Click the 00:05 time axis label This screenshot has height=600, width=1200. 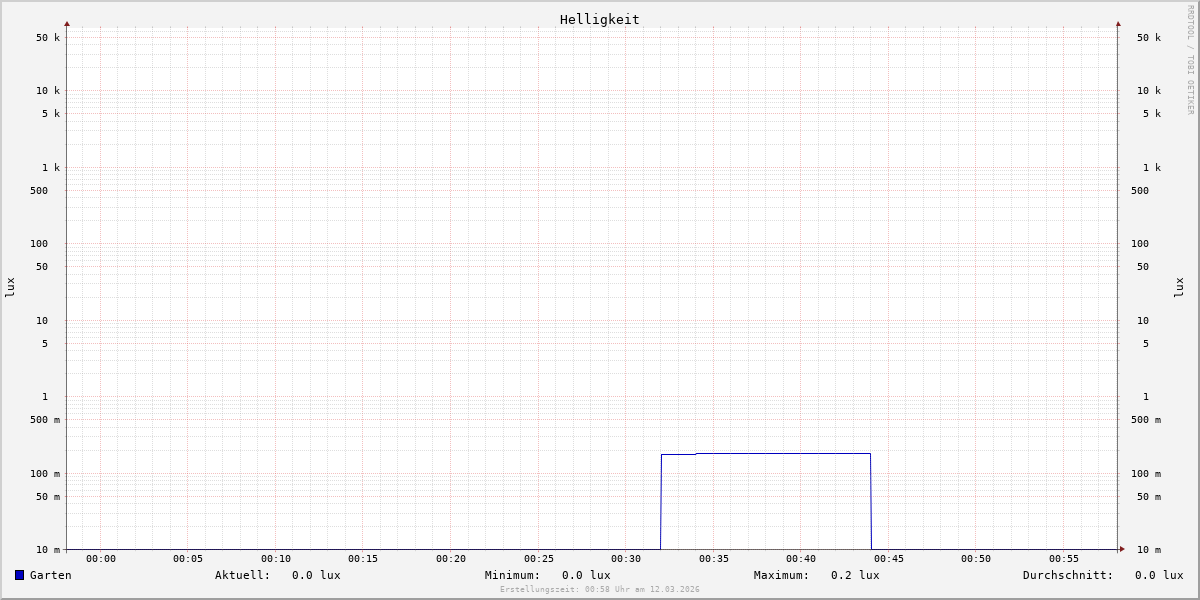[188, 559]
